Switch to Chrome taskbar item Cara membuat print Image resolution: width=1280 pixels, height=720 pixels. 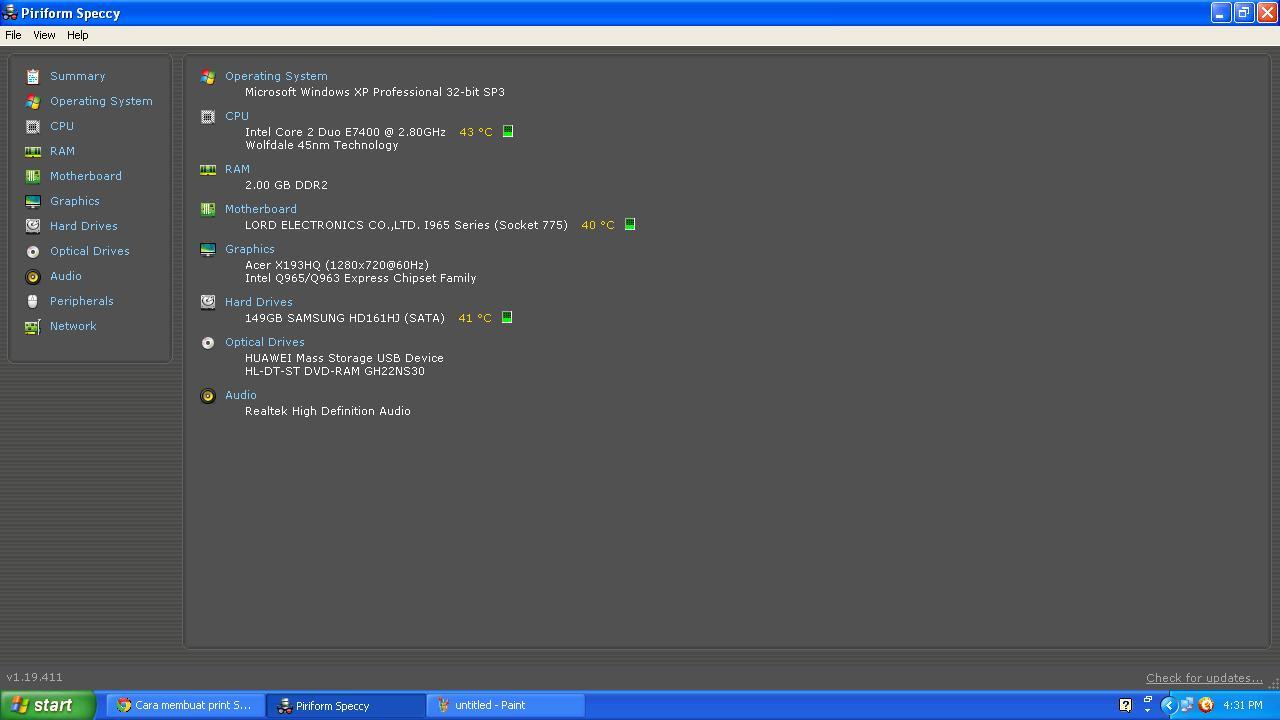coord(185,705)
